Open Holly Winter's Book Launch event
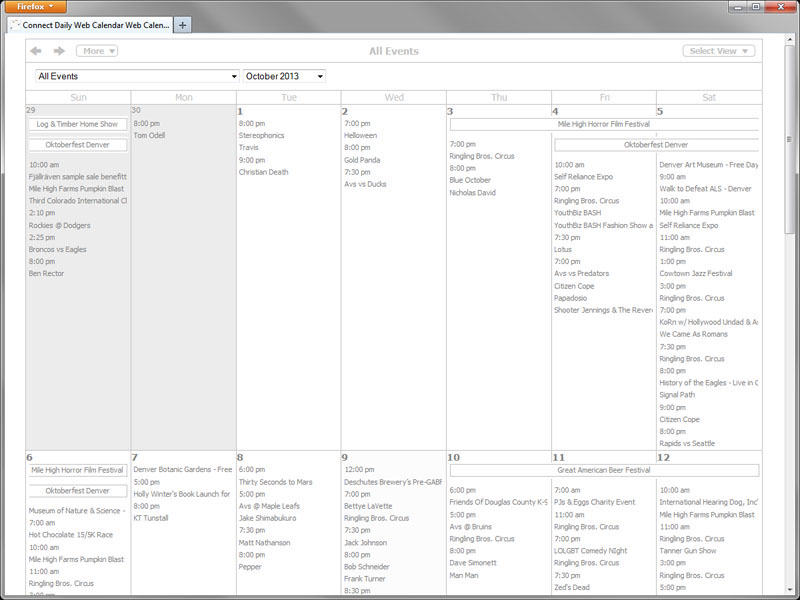This screenshot has width=800, height=600. 182,494
